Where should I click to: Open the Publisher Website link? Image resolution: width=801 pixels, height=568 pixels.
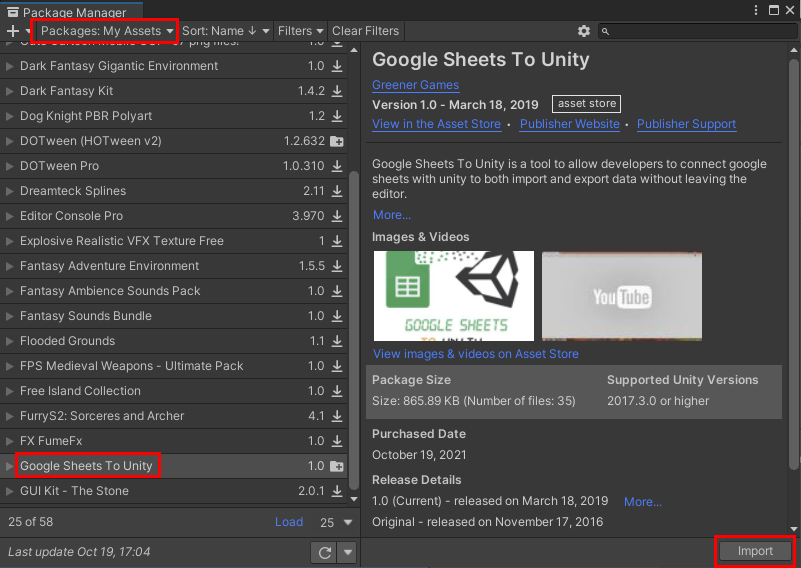point(570,124)
